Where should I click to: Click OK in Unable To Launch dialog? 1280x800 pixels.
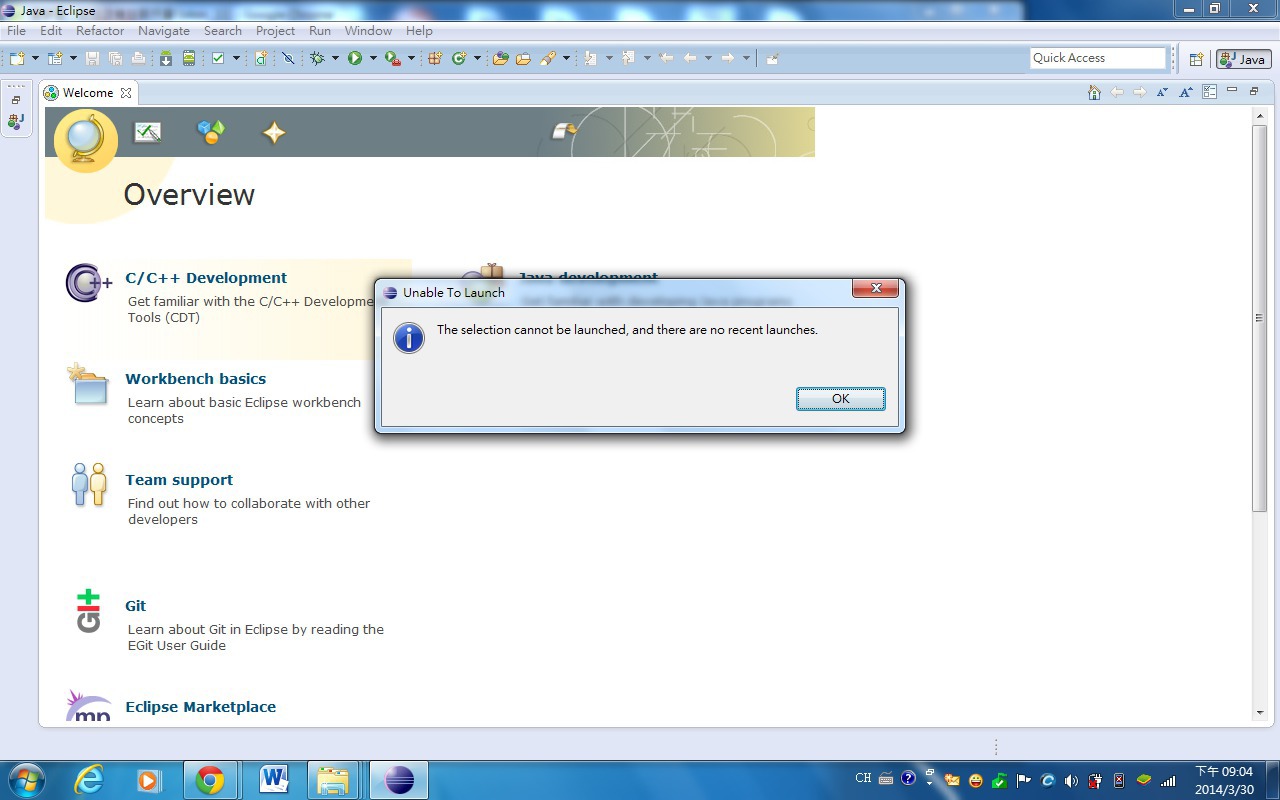pos(841,398)
